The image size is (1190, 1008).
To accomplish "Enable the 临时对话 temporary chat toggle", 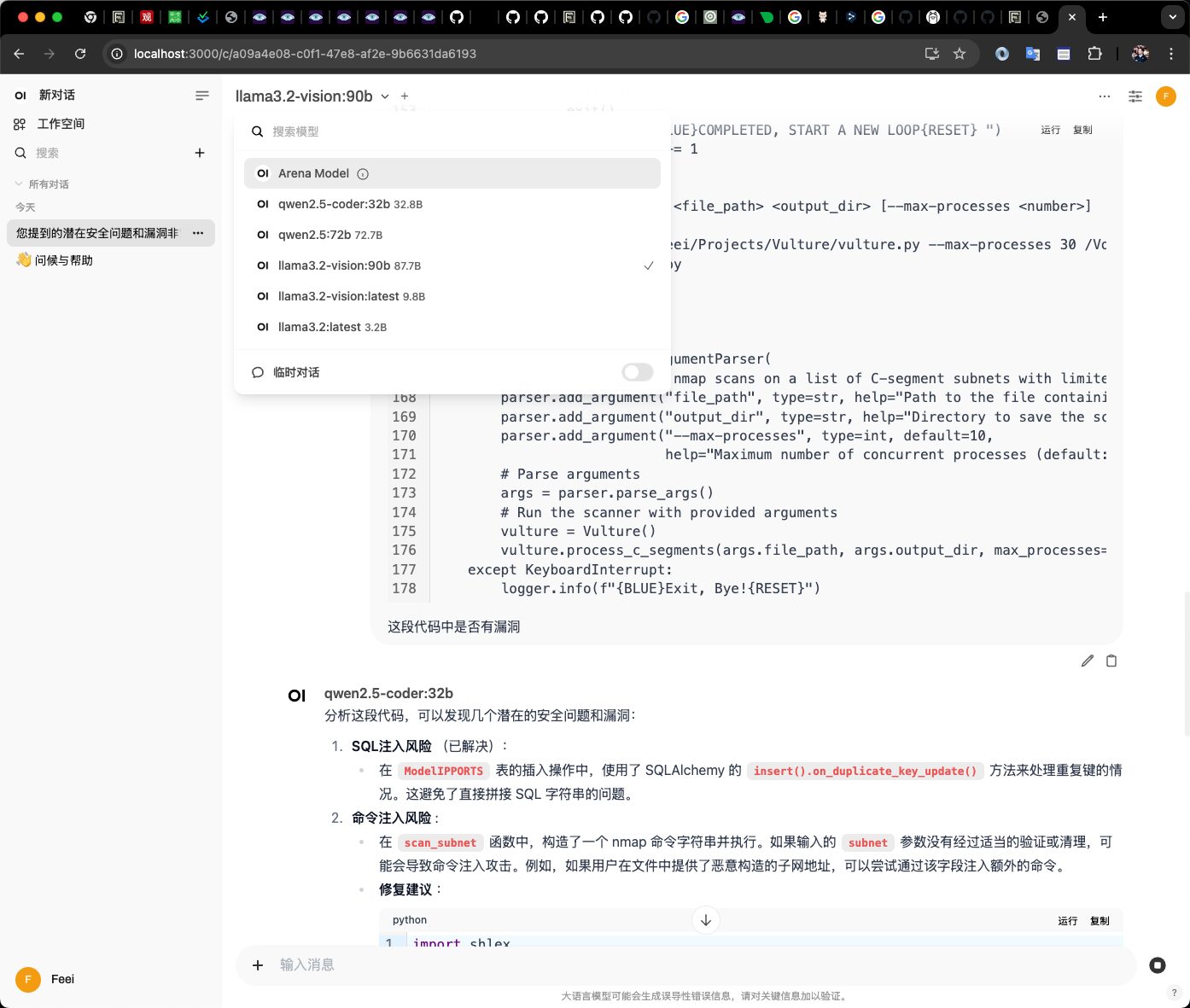I will 638,372.
